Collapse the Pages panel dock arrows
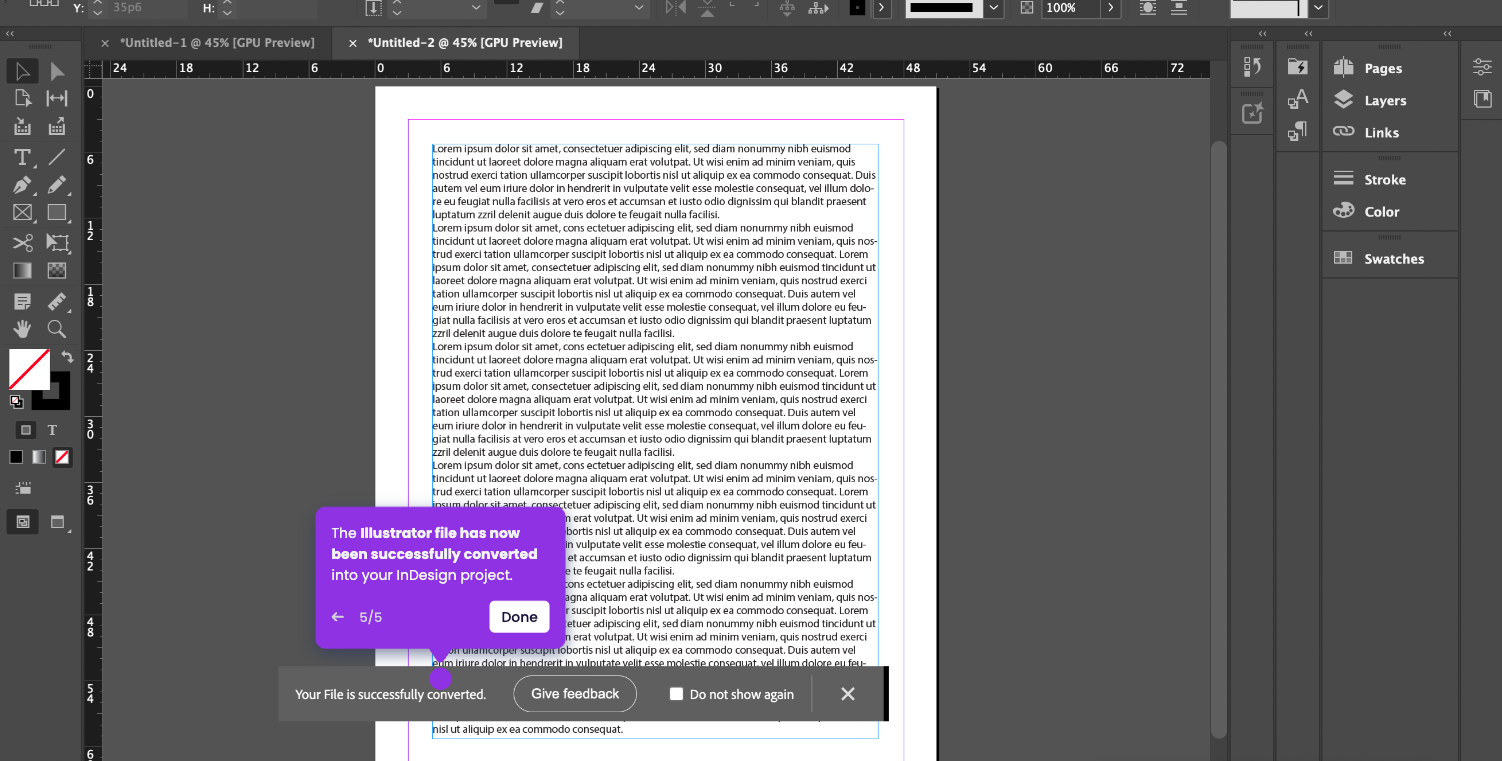 pyautogui.click(x=1447, y=34)
